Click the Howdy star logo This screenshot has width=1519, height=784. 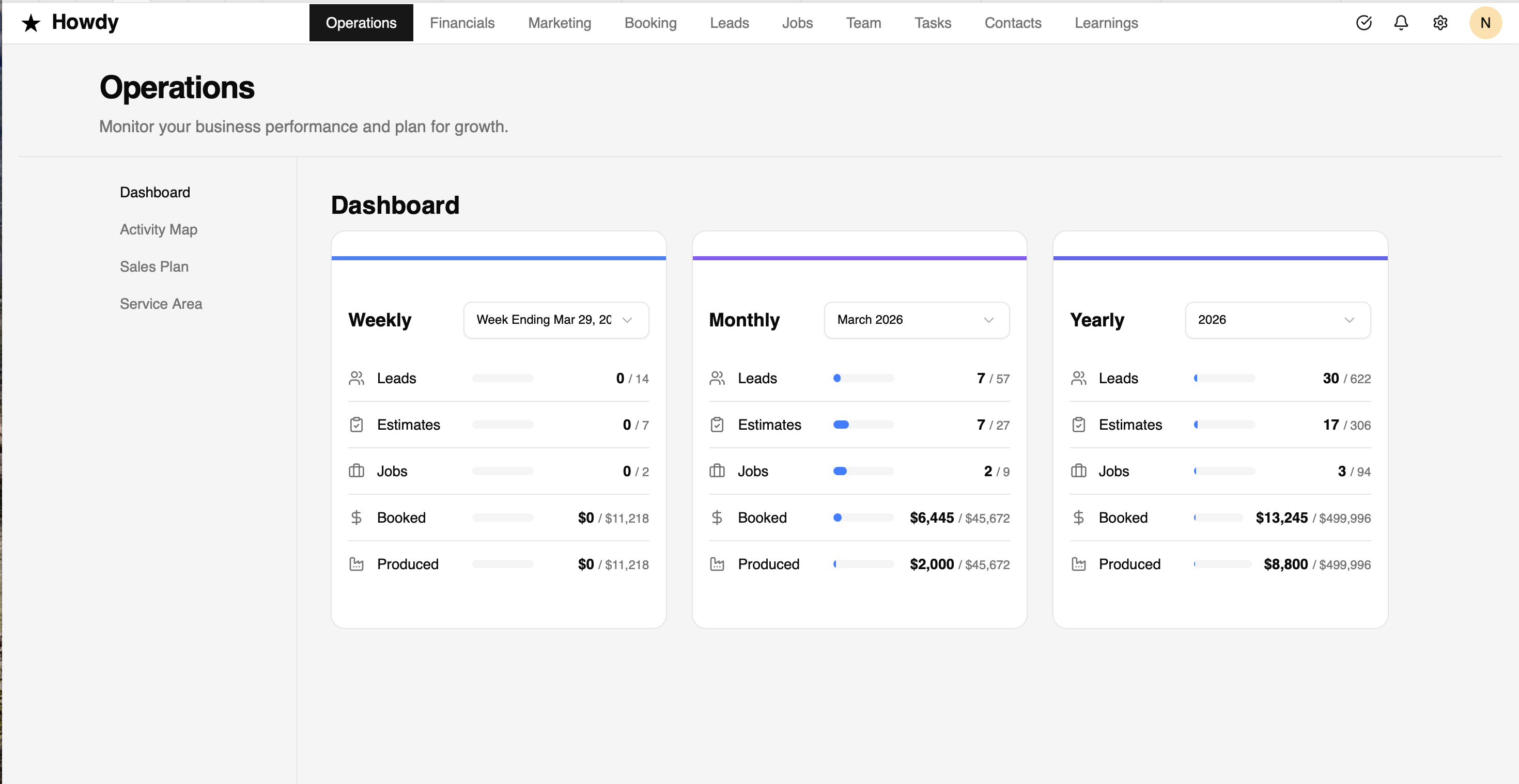pos(30,22)
